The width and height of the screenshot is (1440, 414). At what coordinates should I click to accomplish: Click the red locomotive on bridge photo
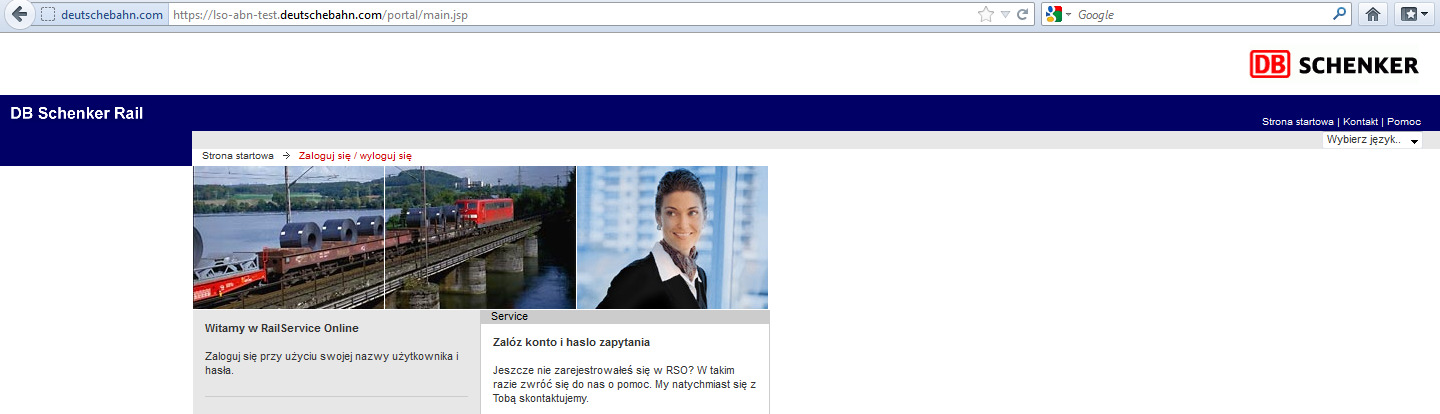480,237
